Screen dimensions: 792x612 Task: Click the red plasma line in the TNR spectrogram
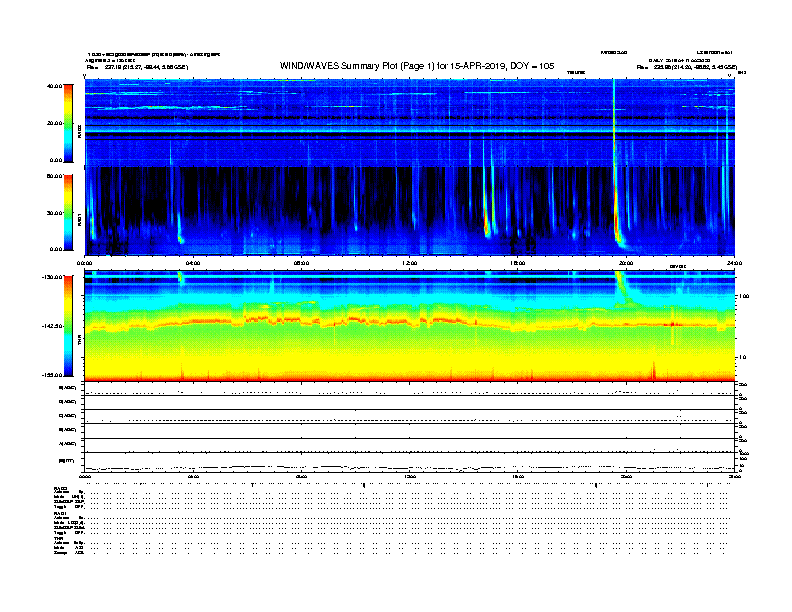coord(409,321)
